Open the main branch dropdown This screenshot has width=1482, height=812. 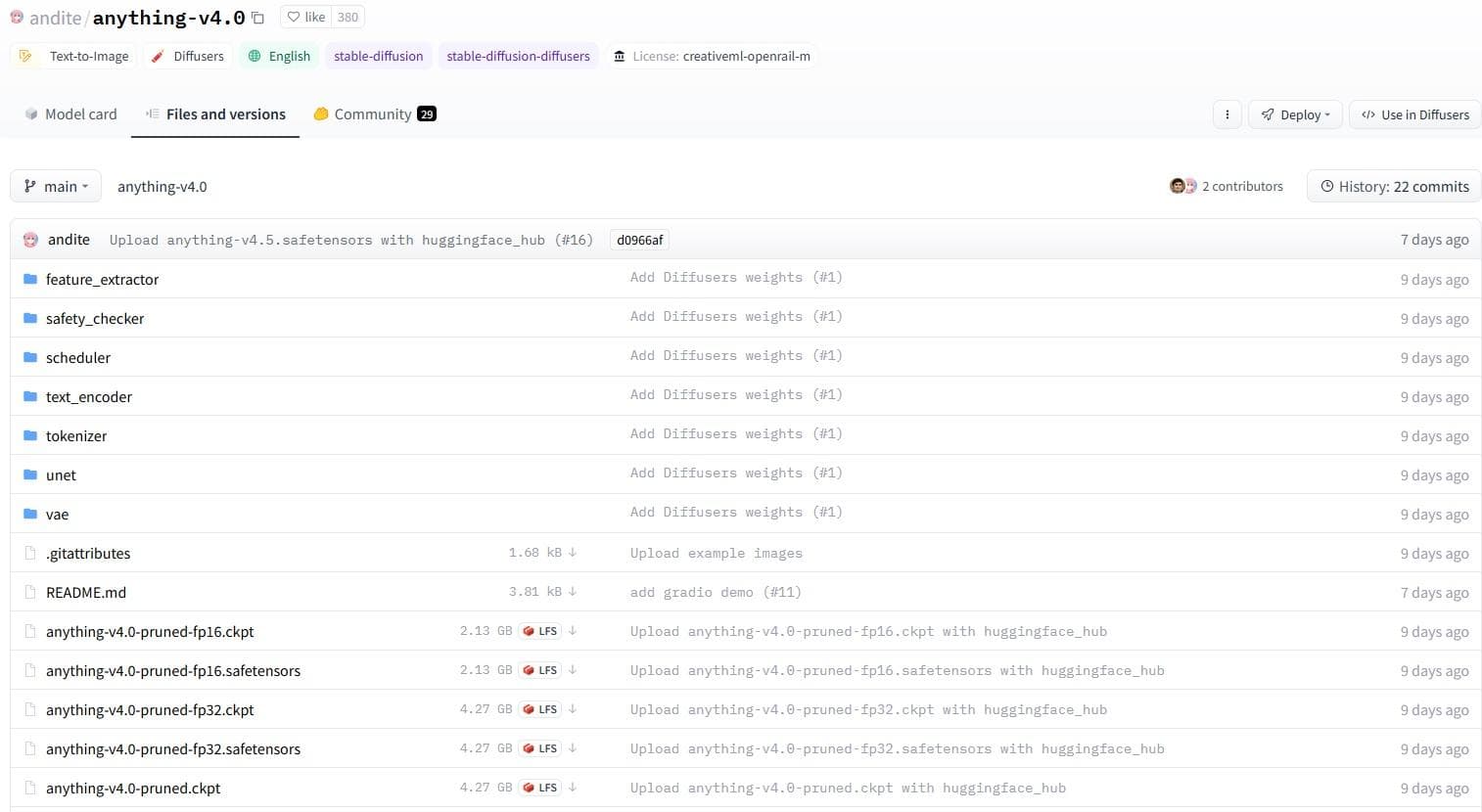[56, 186]
